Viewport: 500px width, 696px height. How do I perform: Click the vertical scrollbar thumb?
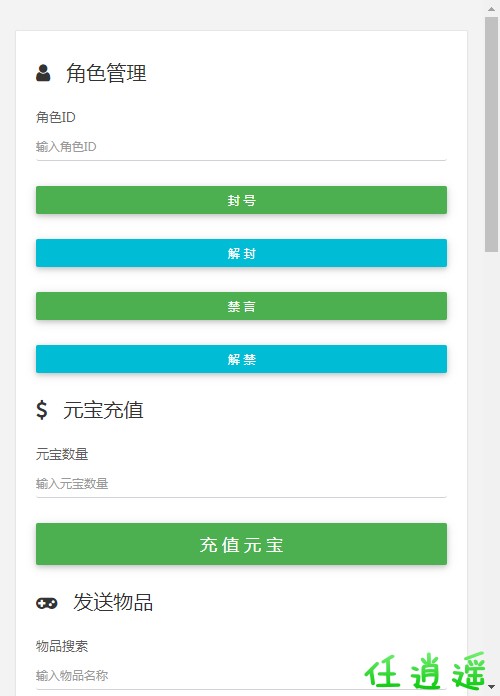[491, 134]
